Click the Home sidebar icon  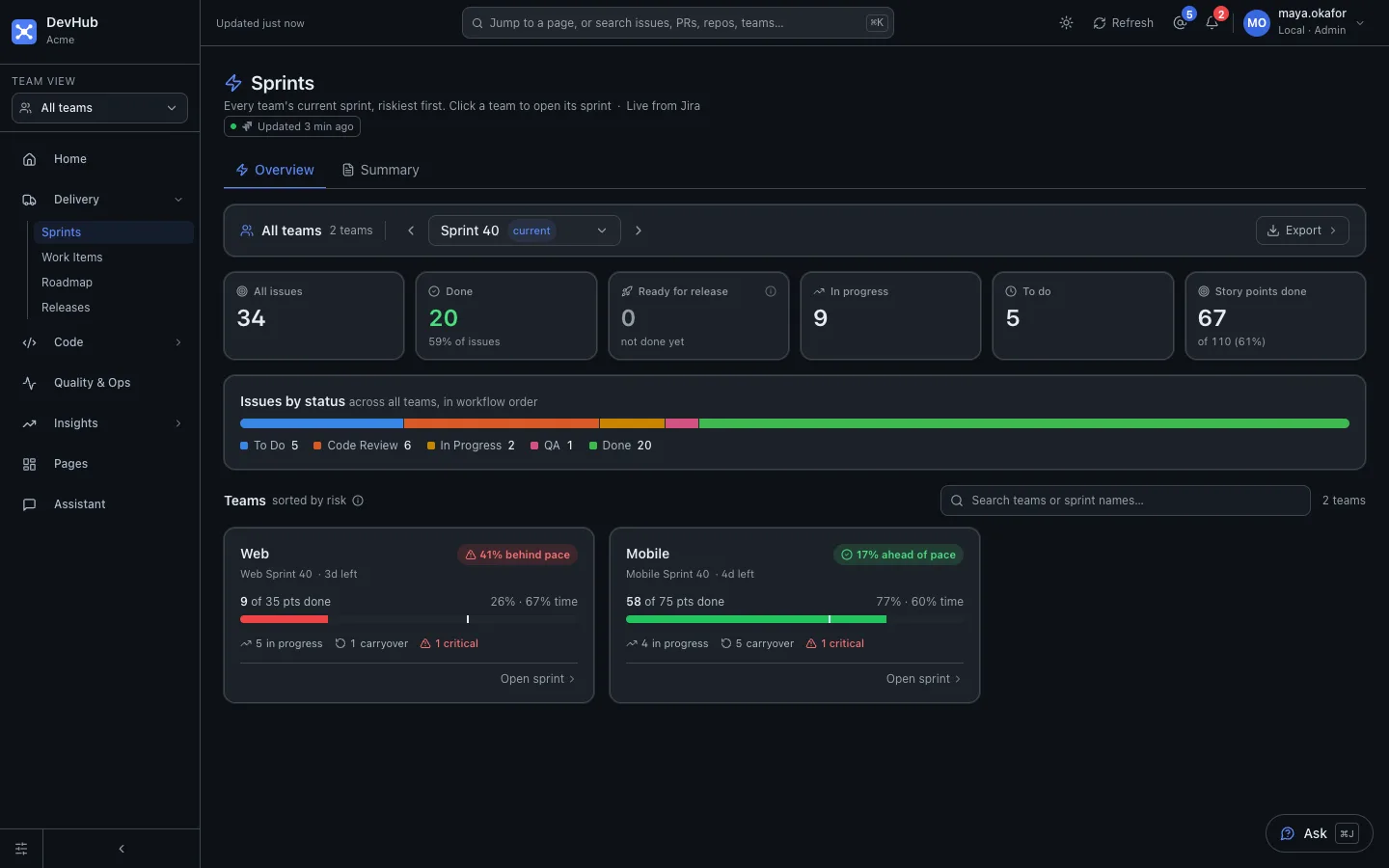[29, 159]
